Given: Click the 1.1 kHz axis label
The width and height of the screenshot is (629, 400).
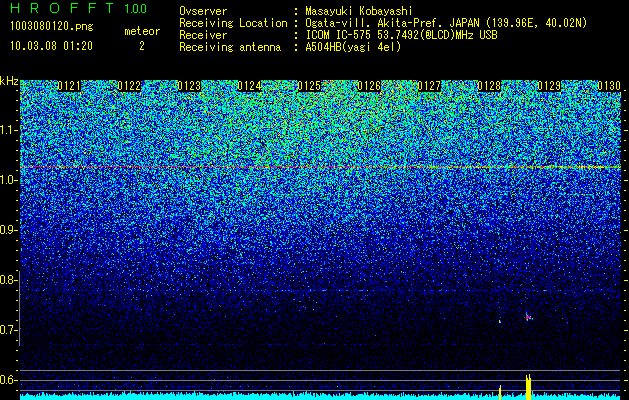Looking at the screenshot, I should click(8, 130).
